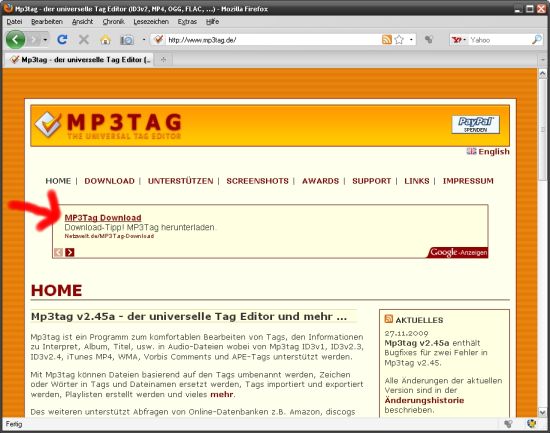Open the Ansicht menu
The image size is (550, 433).
click(83, 22)
